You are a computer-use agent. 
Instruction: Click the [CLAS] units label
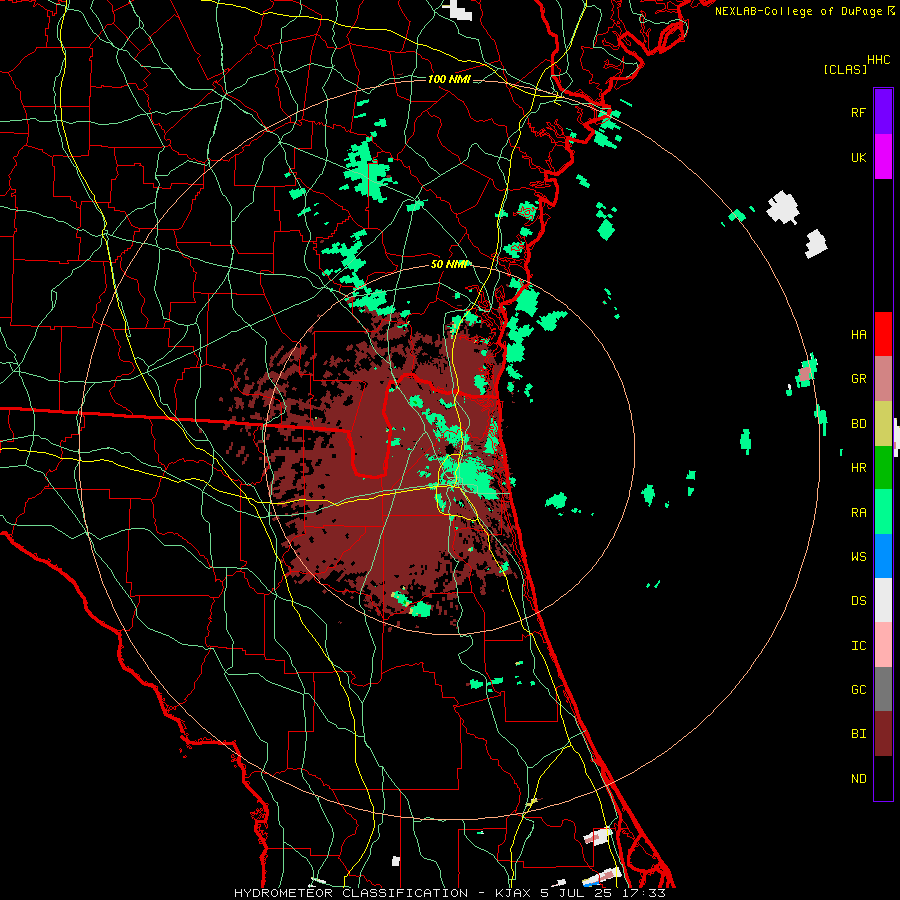[845, 69]
